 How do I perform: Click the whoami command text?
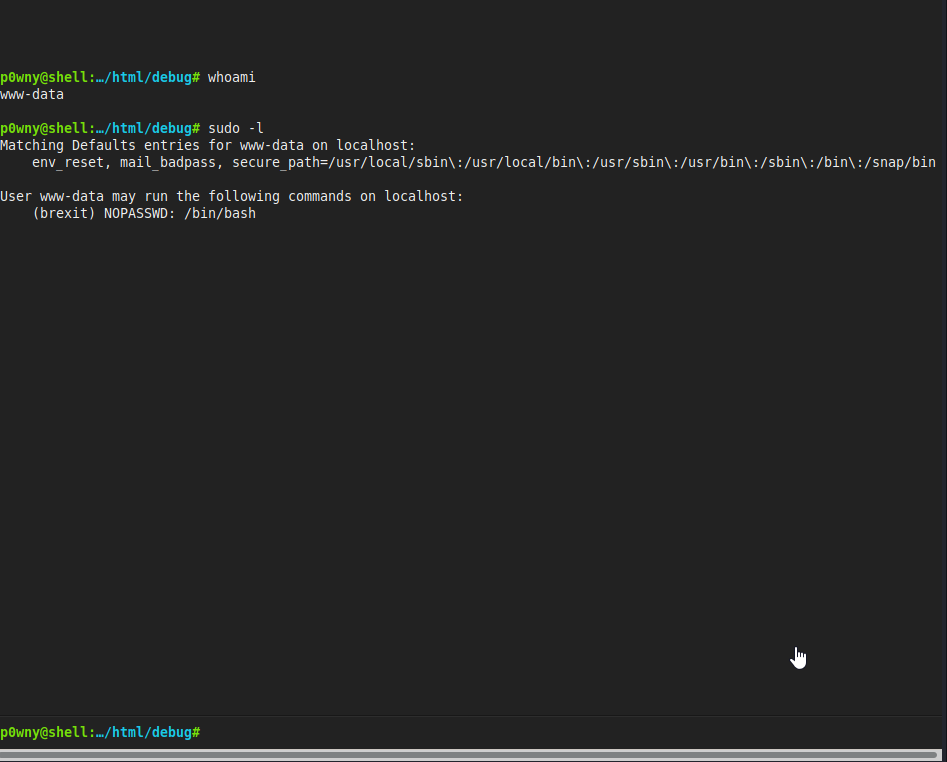tap(231, 77)
